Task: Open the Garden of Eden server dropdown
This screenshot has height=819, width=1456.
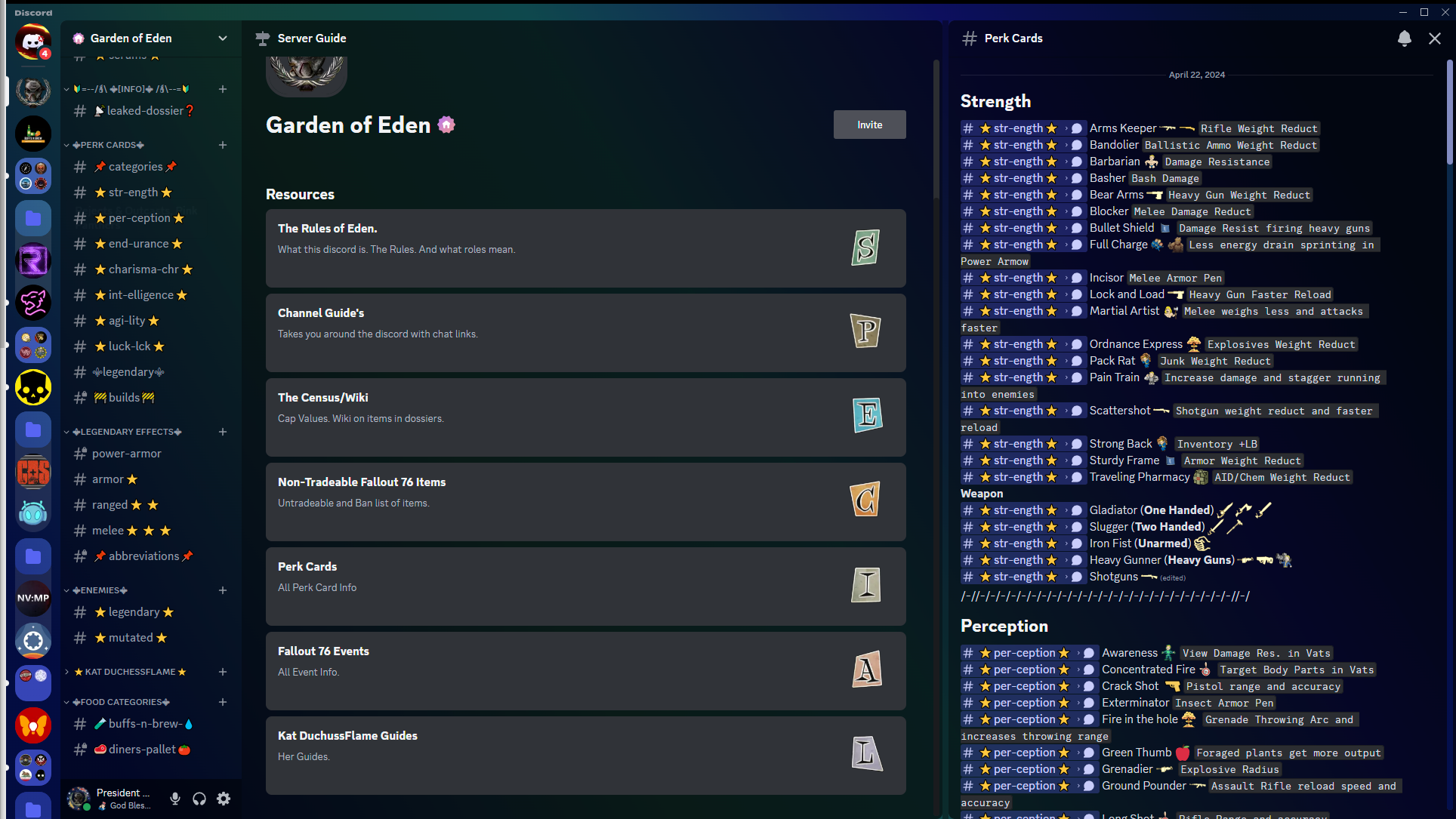Action: pos(223,38)
